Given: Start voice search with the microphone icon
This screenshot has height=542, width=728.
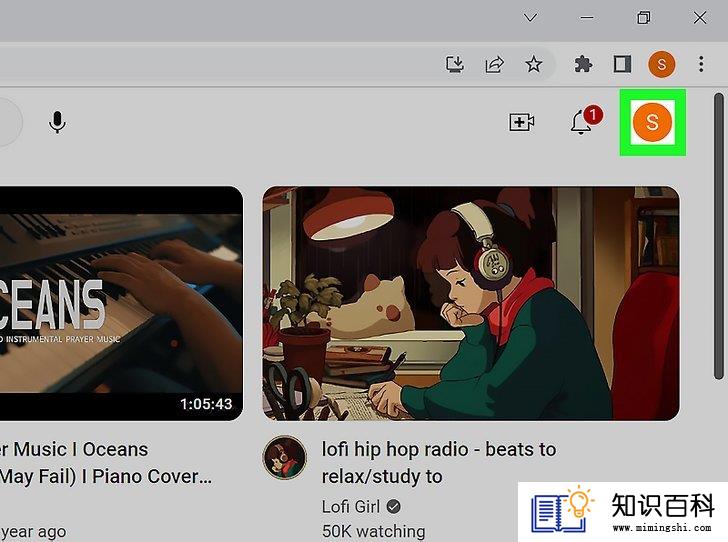Looking at the screenshot, I should [57, 122].
